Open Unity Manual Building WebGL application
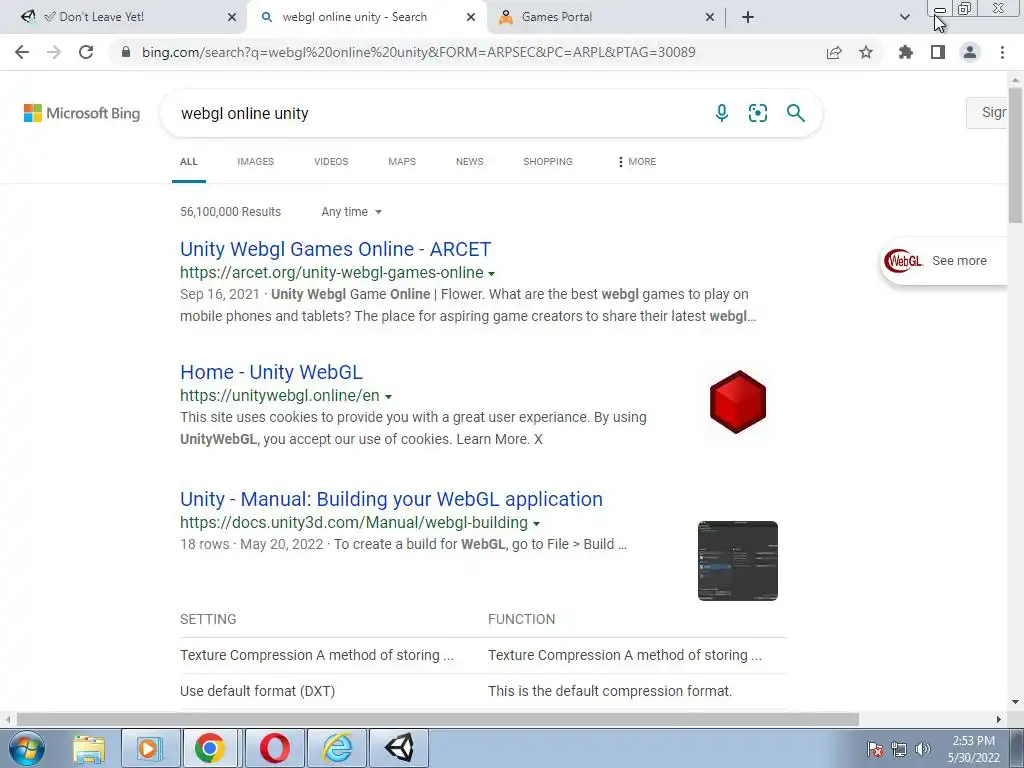This screenshot has width=1024, height=768. tap(391, 499)
